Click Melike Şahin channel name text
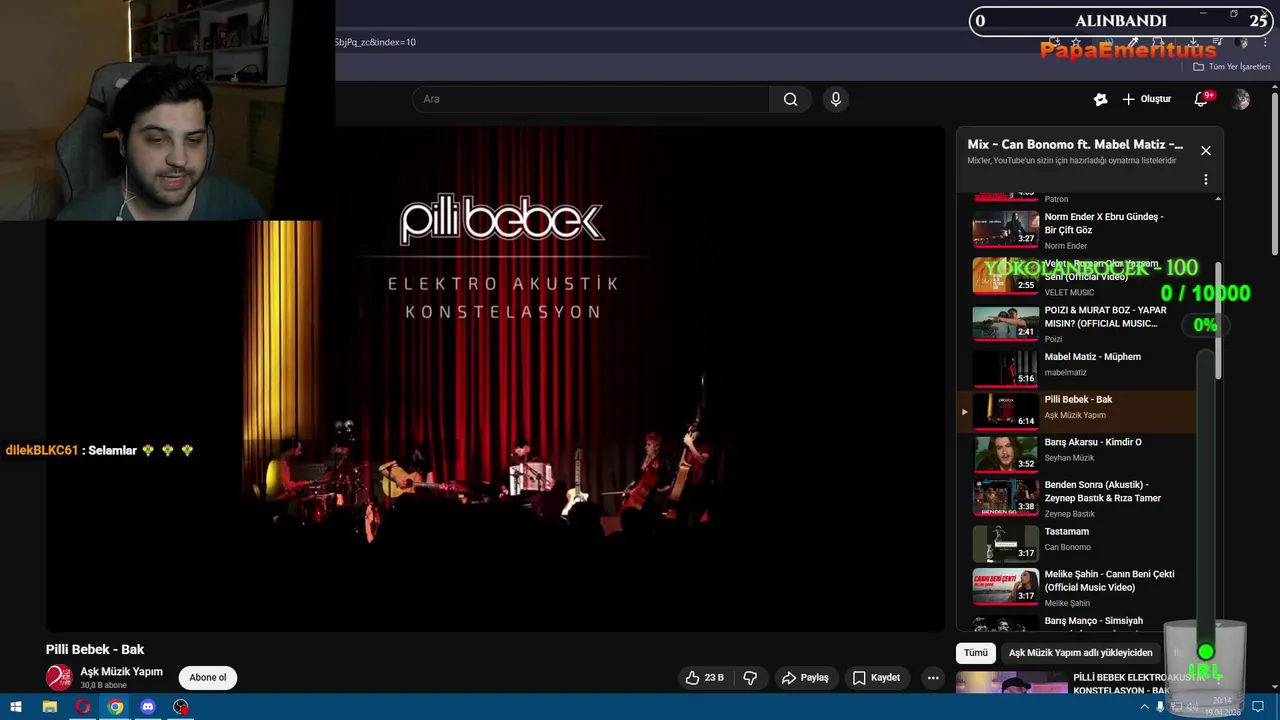The width and height of the screenshot is (1280, 720). point(1067,603)
